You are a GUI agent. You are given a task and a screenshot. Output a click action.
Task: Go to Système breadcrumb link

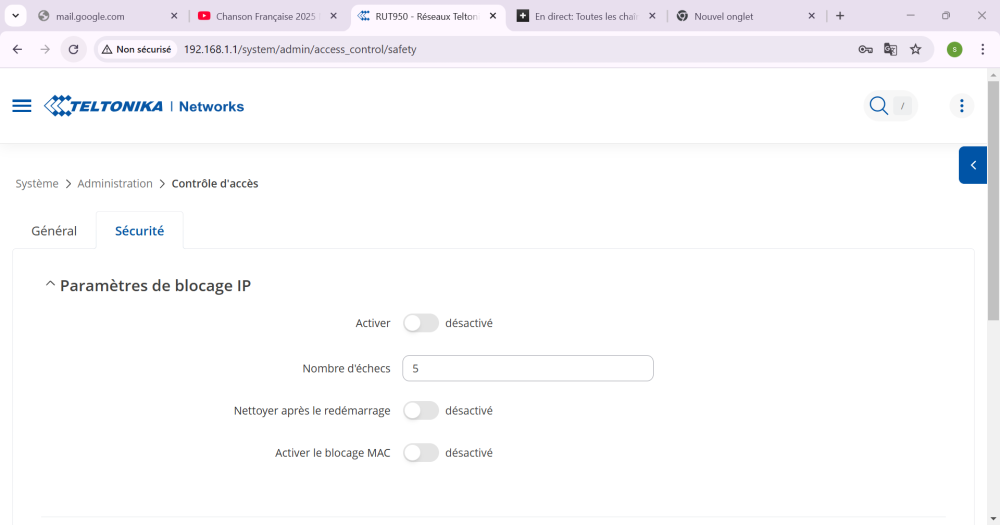tap(37, 184)
